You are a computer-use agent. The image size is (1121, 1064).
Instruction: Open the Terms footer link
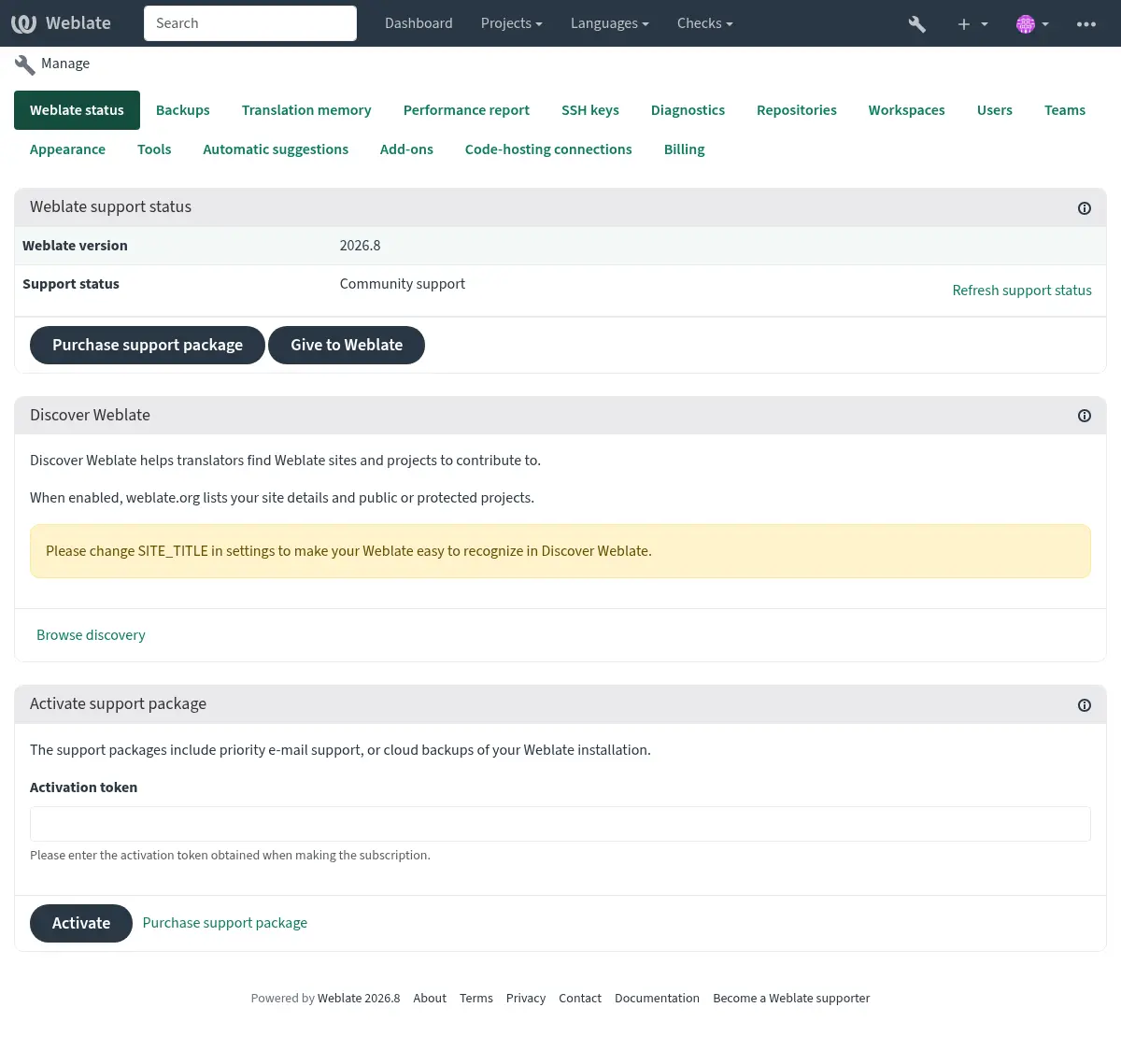(x=476, y=999)
